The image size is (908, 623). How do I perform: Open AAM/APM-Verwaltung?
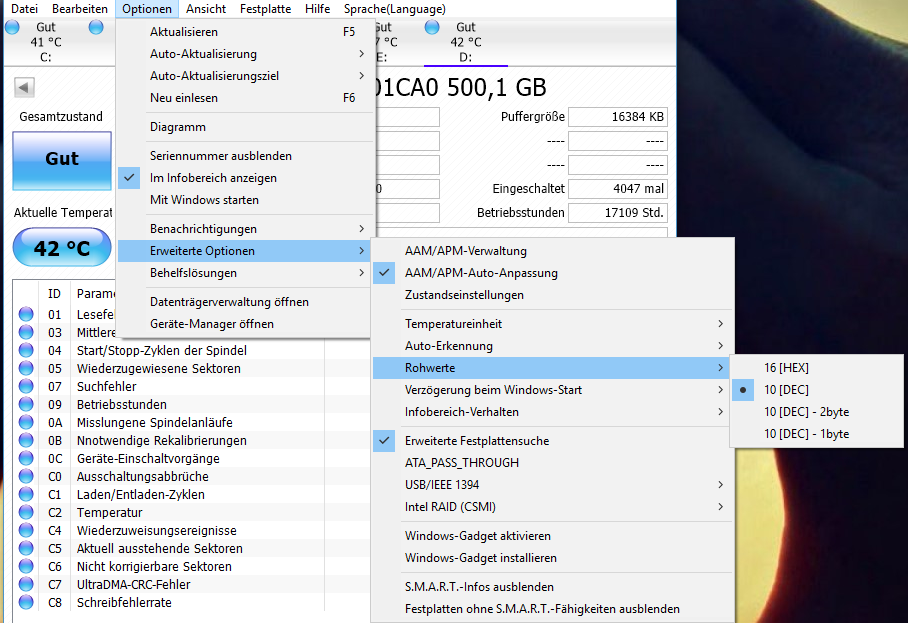tap(552, 251)
